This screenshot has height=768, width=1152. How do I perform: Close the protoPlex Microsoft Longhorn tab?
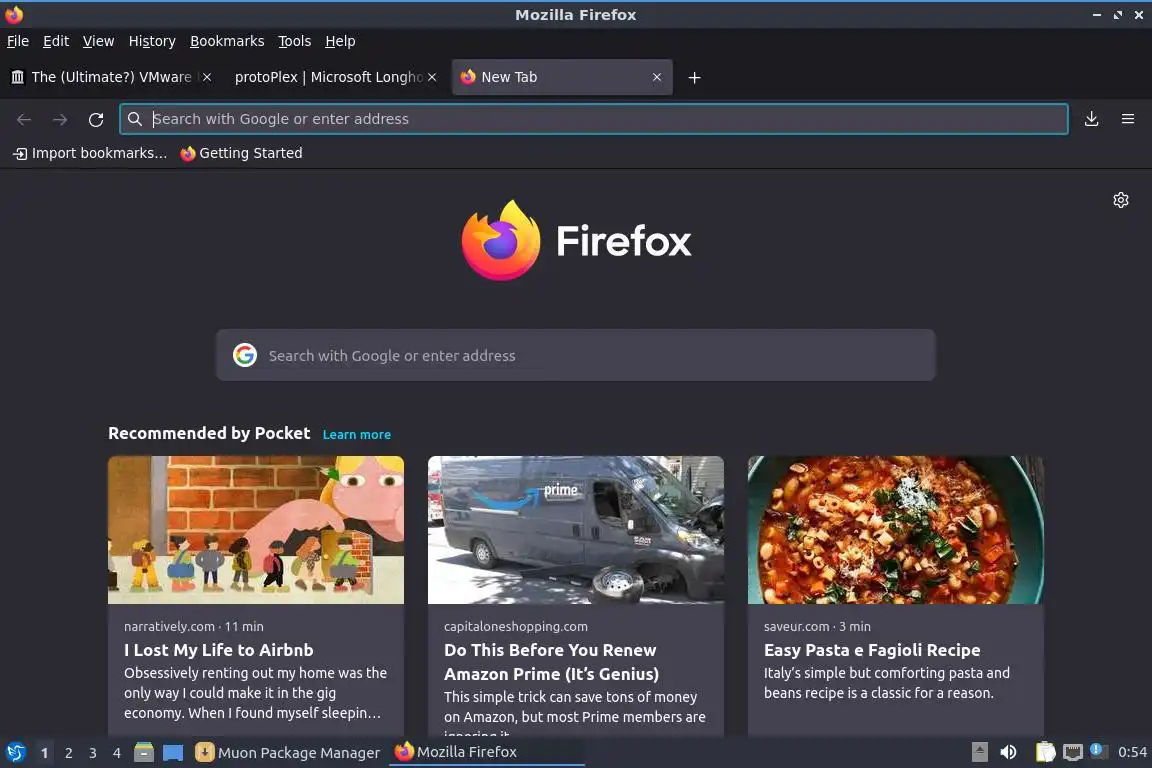point(432,77)
